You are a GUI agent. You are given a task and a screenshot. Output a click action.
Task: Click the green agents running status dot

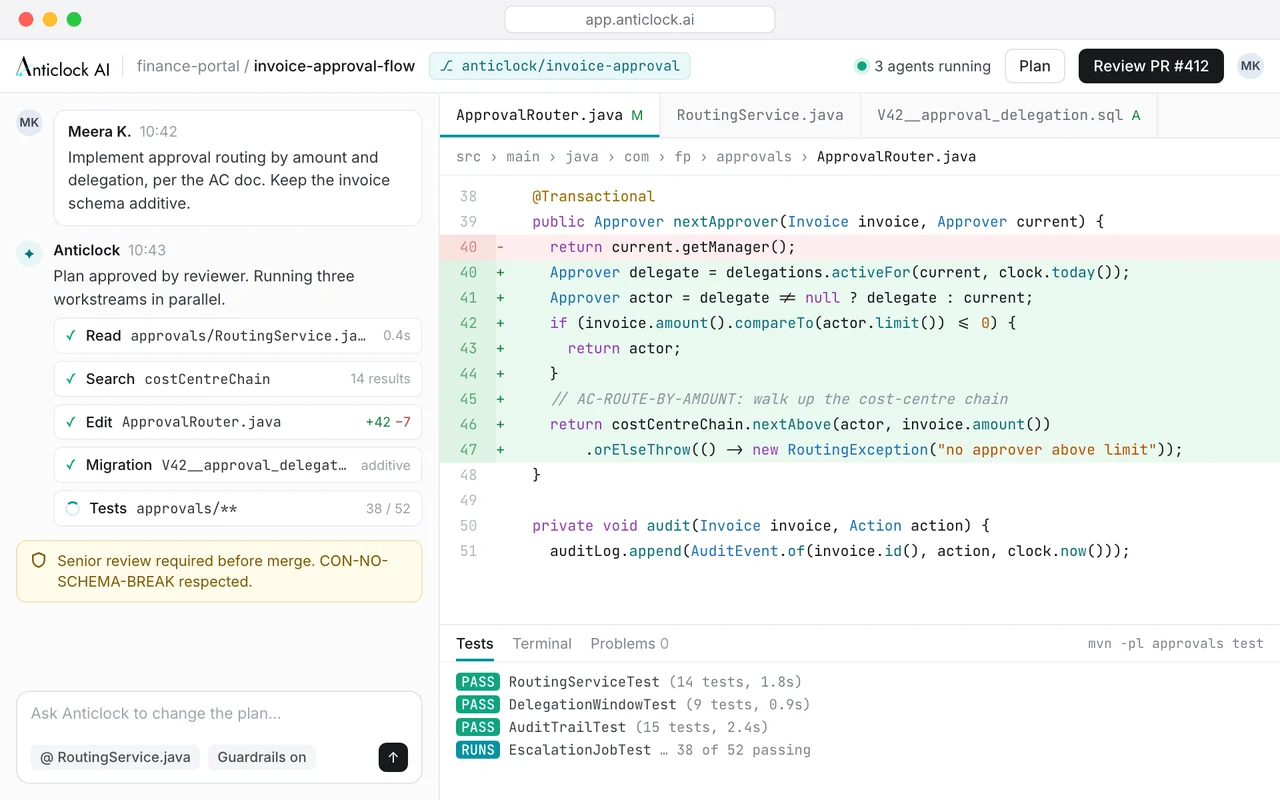861,66
